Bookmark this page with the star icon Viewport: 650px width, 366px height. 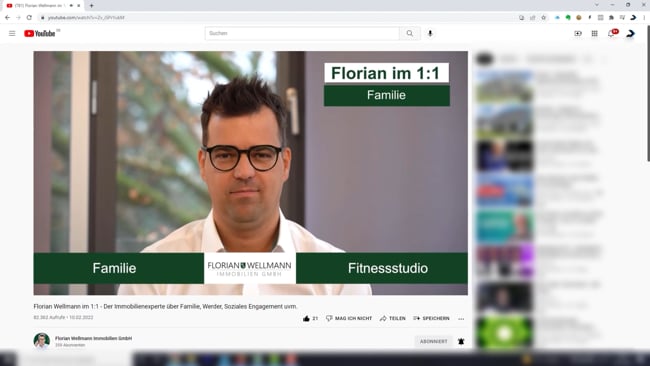pyautogui.click(x=543, y=17)
